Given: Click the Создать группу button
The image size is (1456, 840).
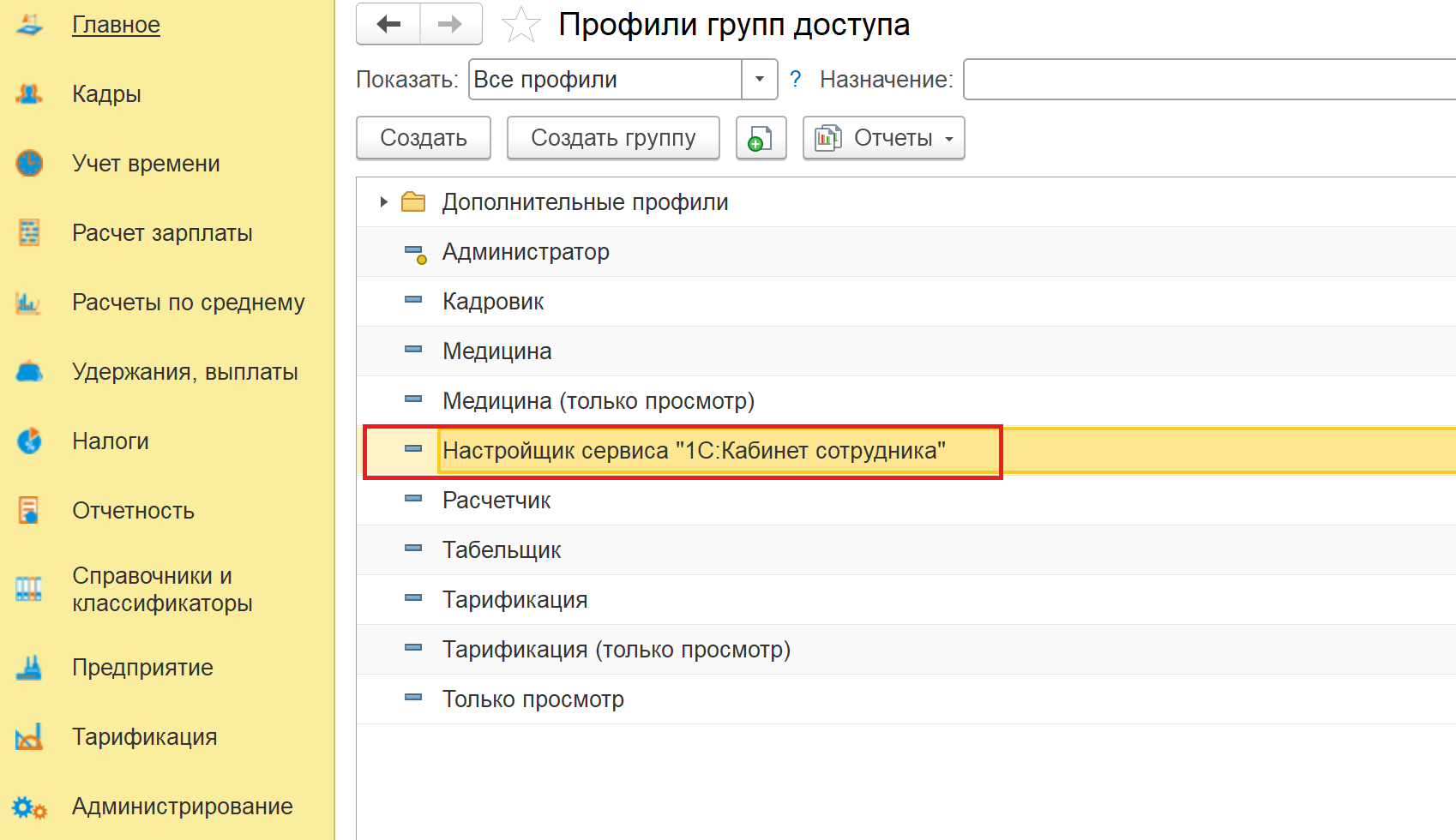Looking at the screenshot, I should (613, 138).
